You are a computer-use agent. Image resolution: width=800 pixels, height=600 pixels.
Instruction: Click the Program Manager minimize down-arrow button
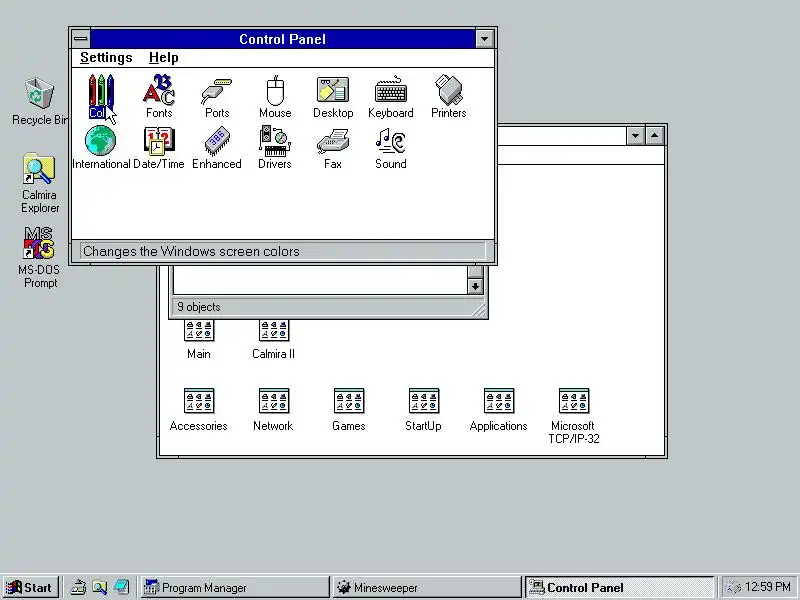(x=635, y=136)
